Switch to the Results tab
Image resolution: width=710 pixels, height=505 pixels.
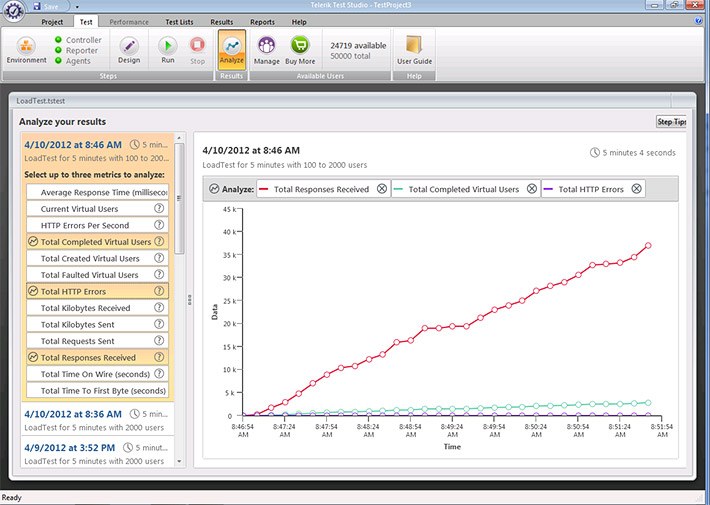coord(221,22)
